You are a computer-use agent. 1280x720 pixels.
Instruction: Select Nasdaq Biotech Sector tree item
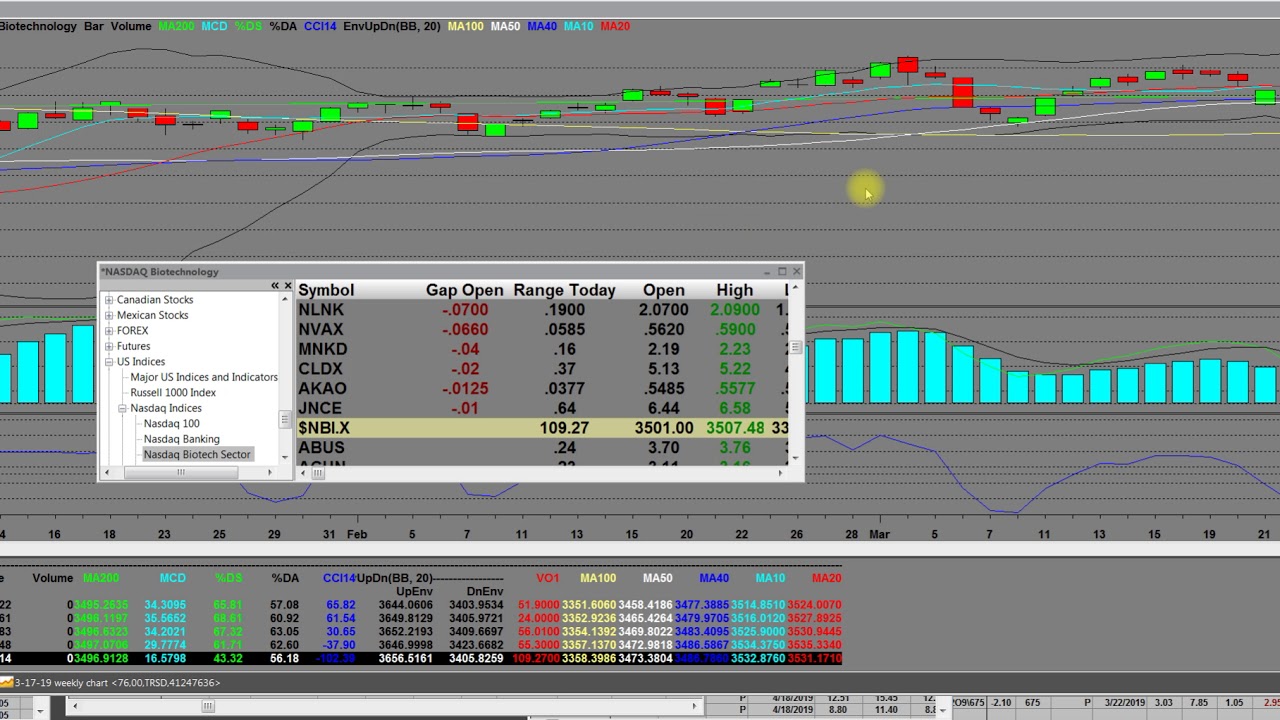coord(197,455)
